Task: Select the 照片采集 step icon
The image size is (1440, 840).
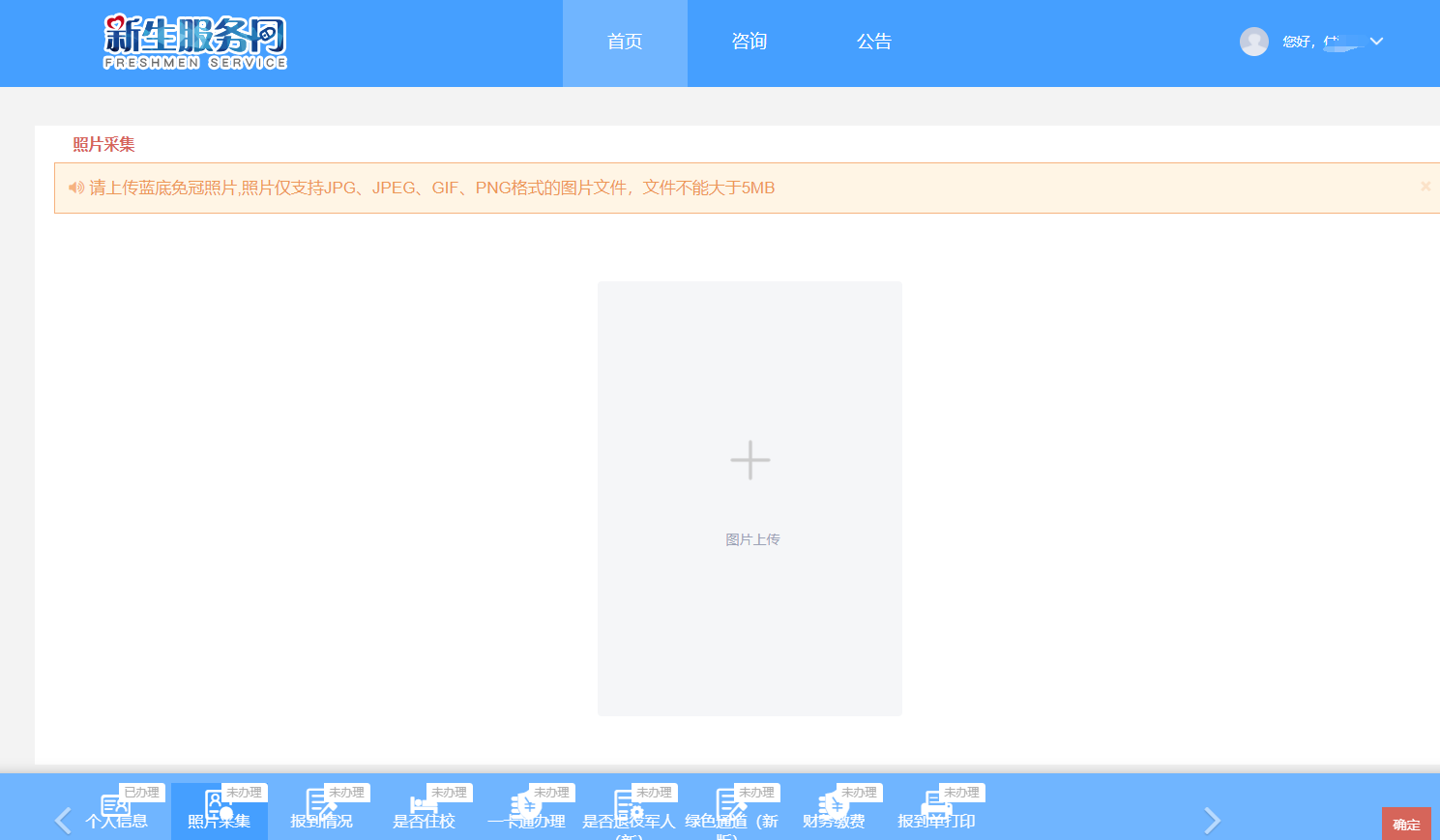Action: pos(219,804)
